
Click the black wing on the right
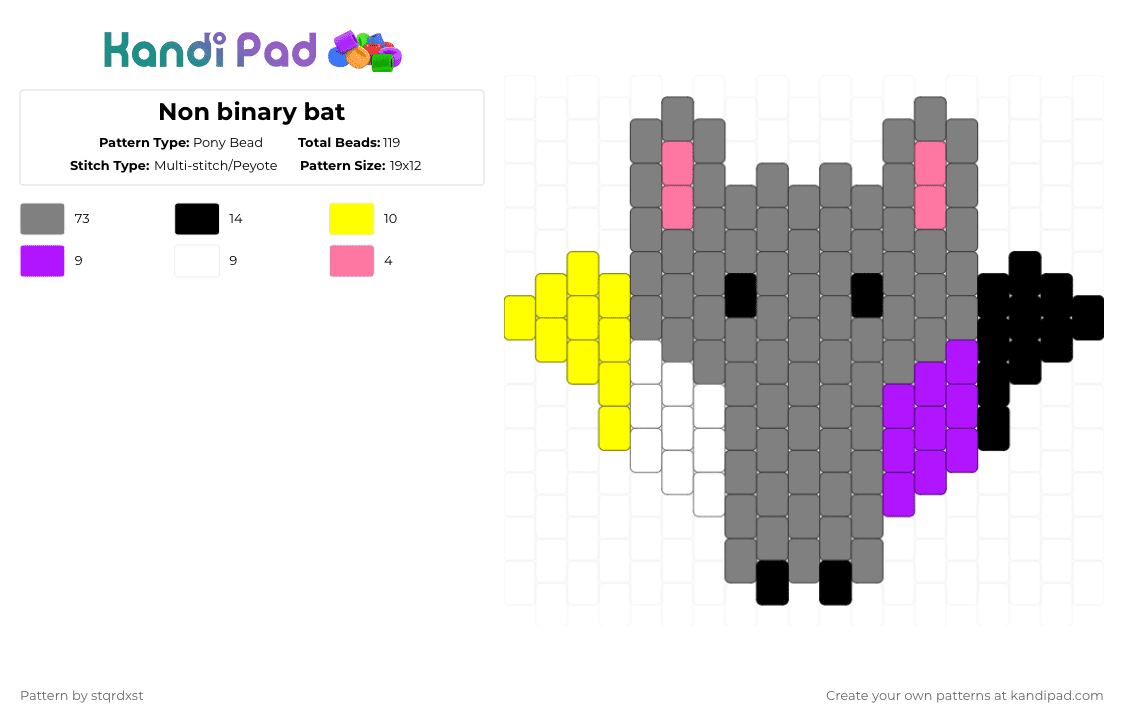click(1025, 318)
